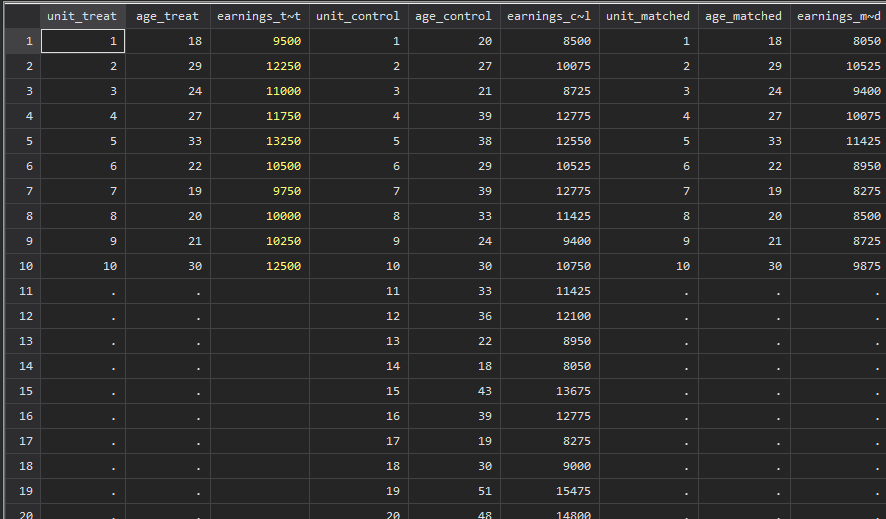This screenshot has height=519, width=886.
Task: Click the earnings_m~d column header
Action: coord(837,16)
